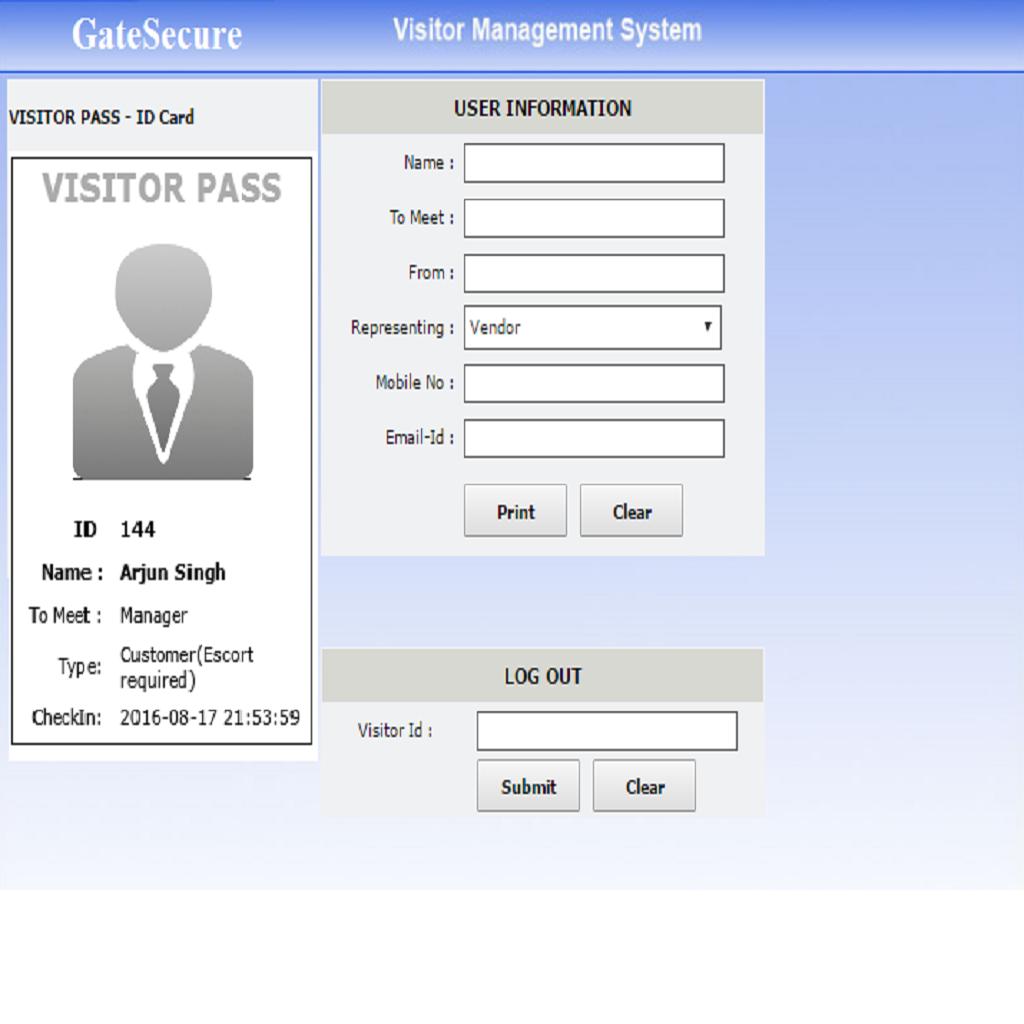Click the Visitor Management System title

pos(547,30)
